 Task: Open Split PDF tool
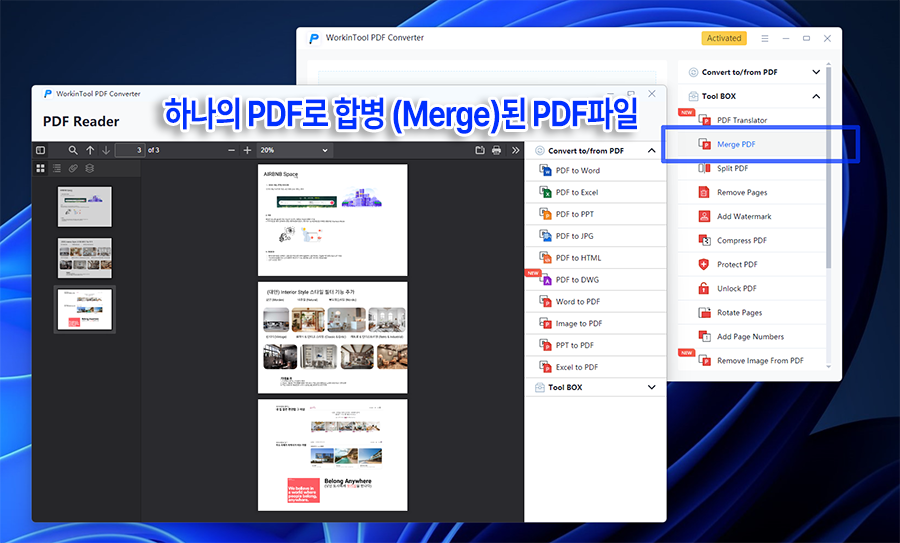(752, 169)
